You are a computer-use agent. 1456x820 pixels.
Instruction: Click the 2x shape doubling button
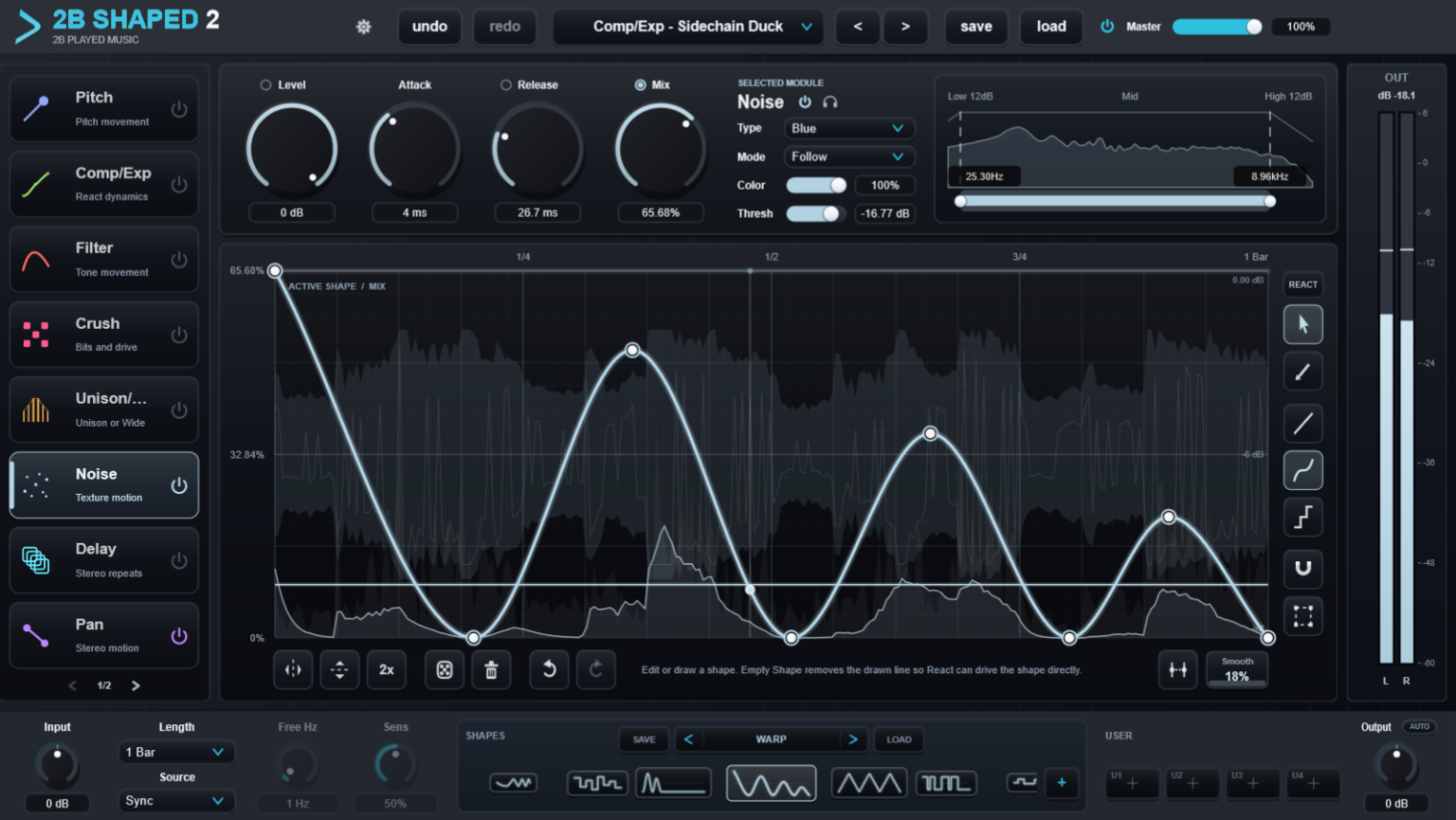coord(387,670)
